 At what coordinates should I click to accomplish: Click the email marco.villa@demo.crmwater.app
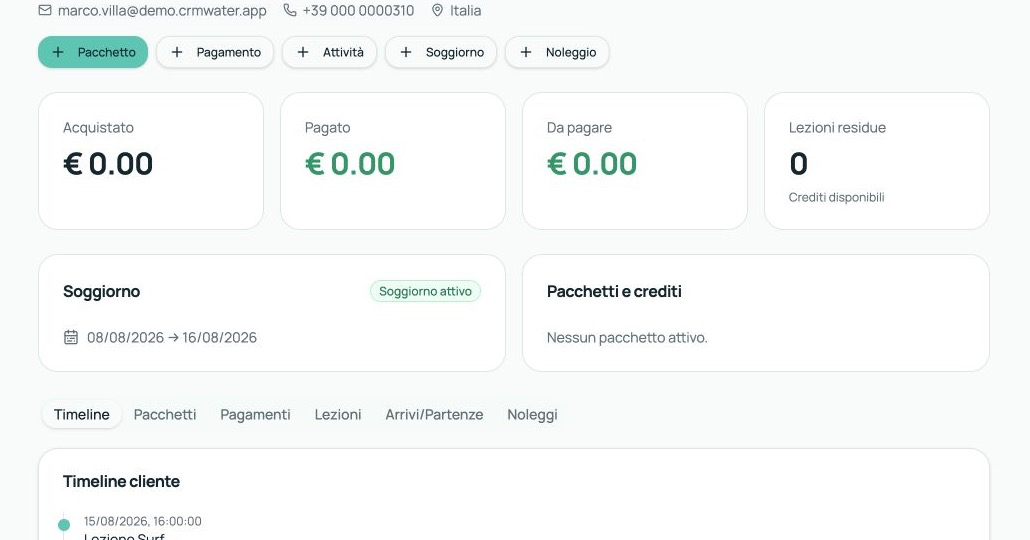point(162,11)
